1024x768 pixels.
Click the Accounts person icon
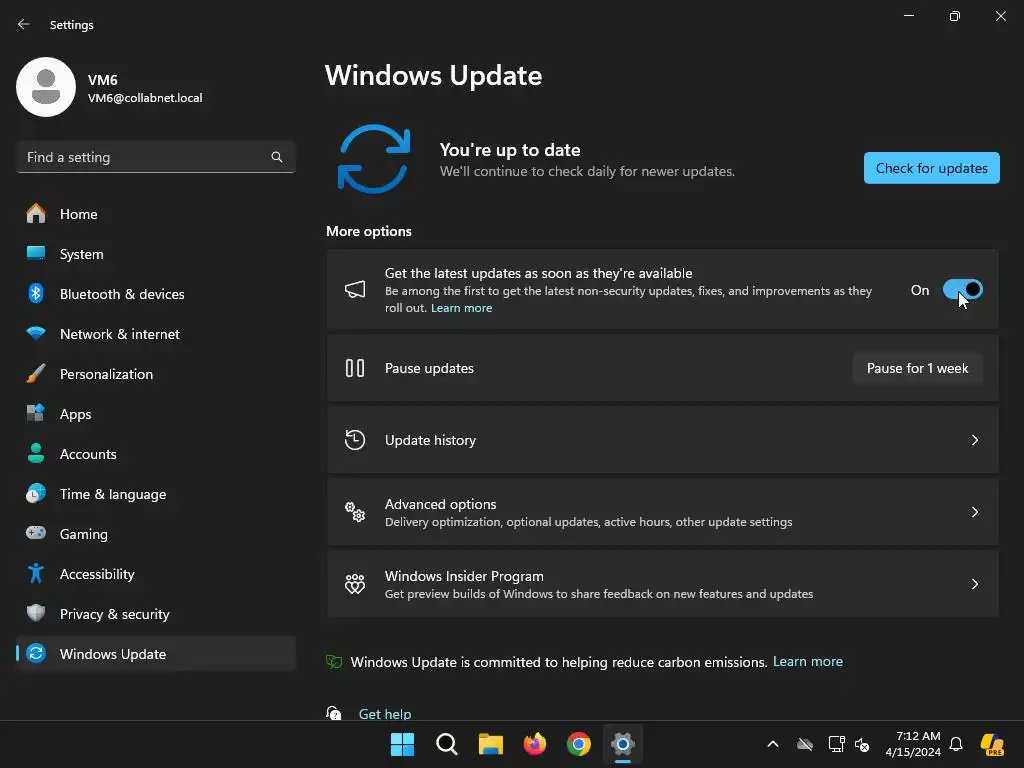pyautogui.click(x=36, y=453)
